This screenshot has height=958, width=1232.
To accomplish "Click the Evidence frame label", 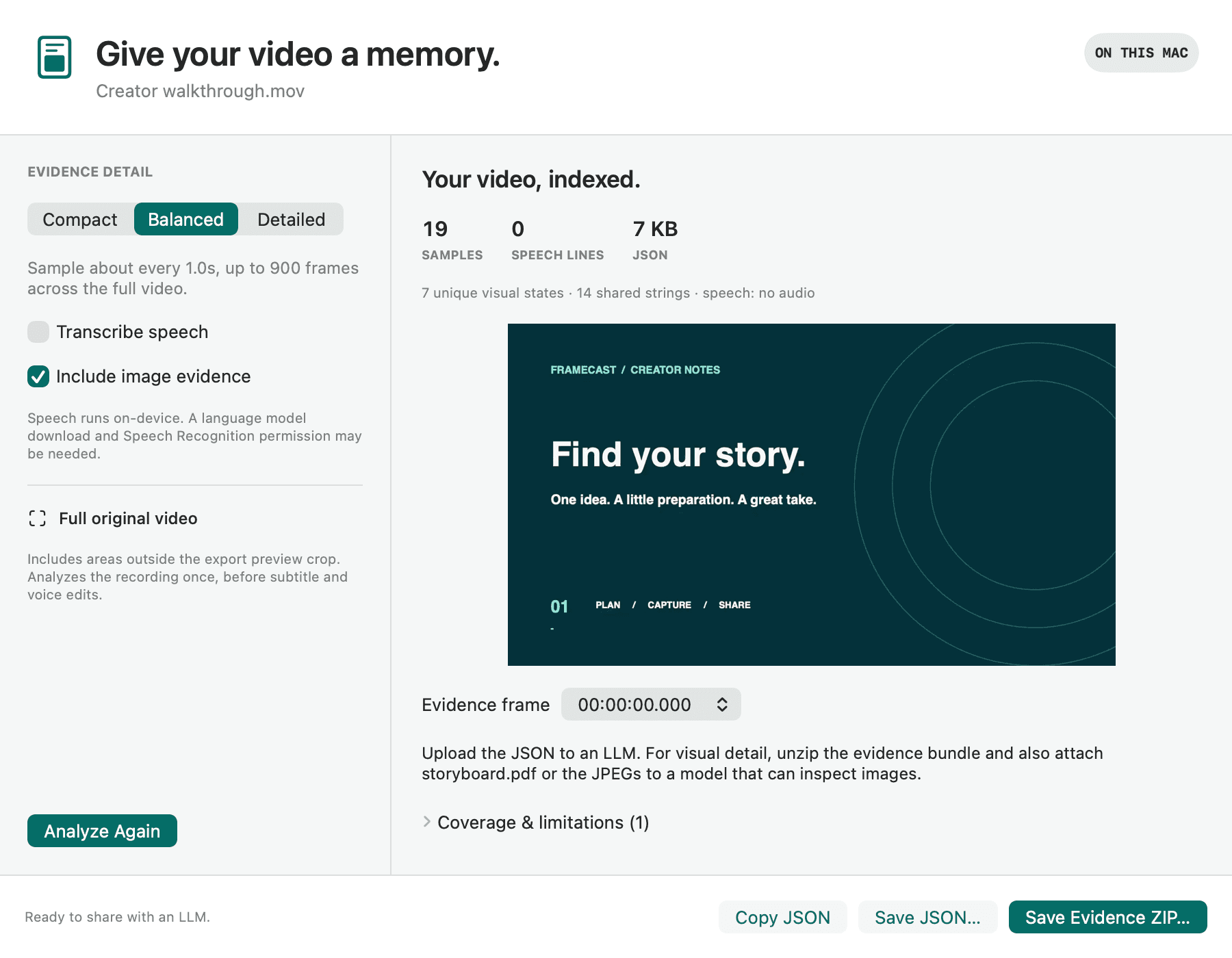I will (485, 705).
